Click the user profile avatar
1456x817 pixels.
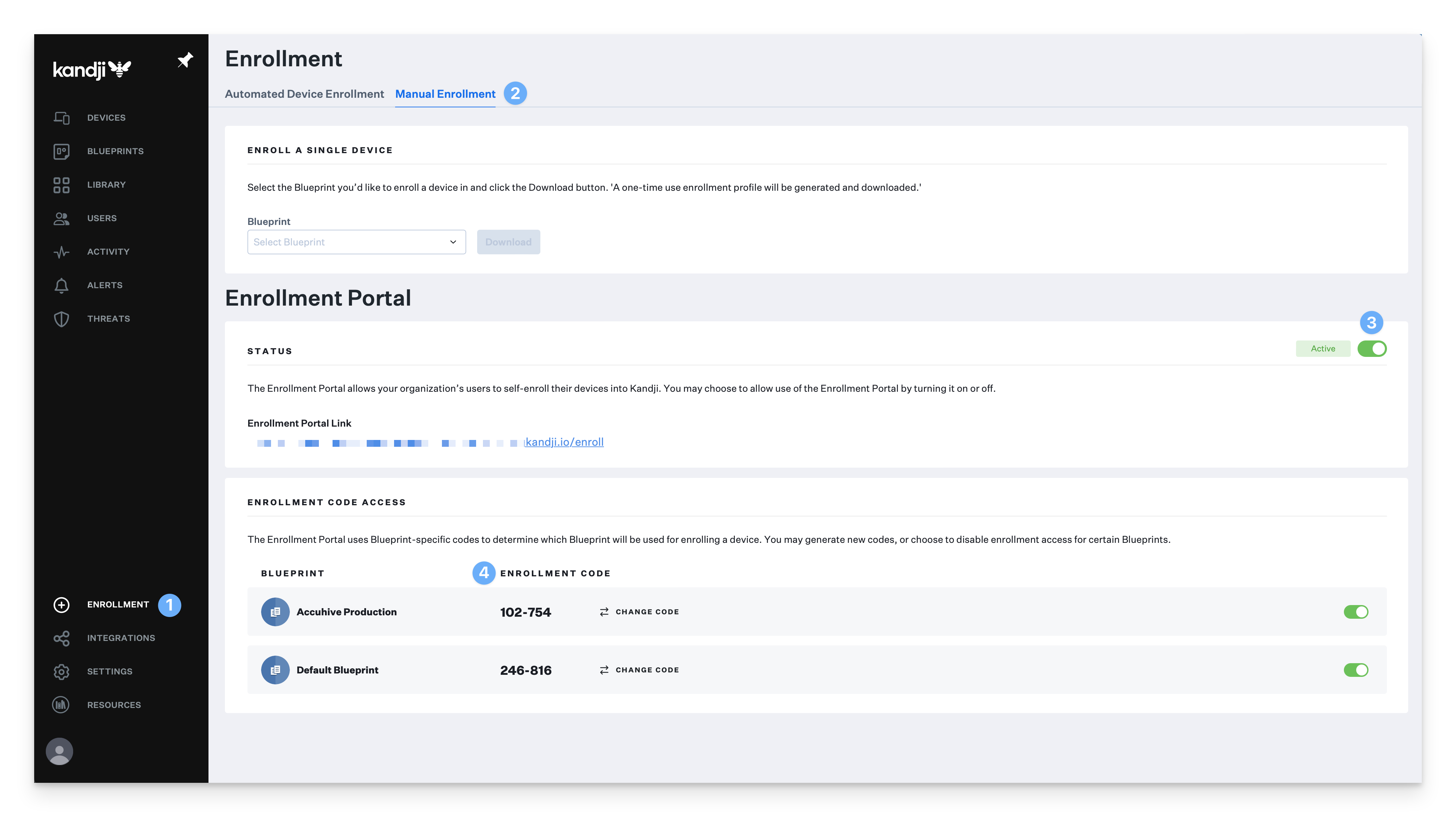pyautogui.click(x=59, y=751)
